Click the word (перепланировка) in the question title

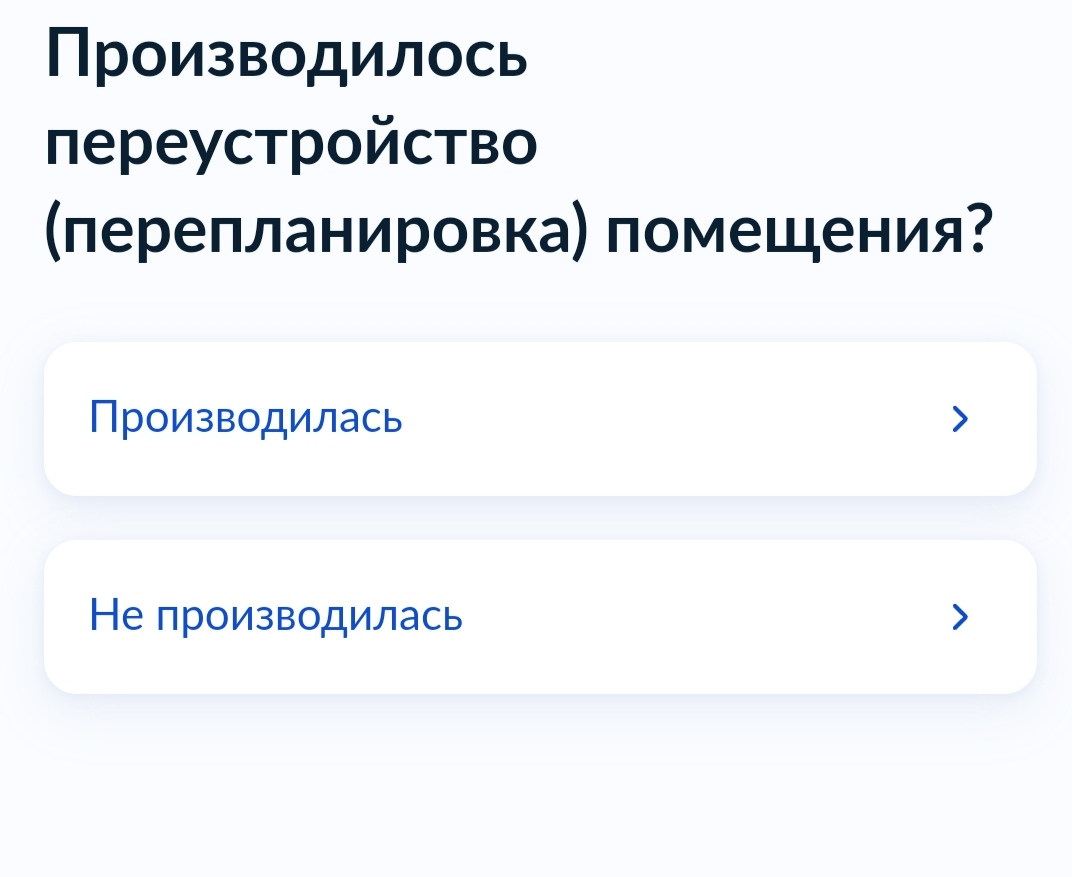316,230
